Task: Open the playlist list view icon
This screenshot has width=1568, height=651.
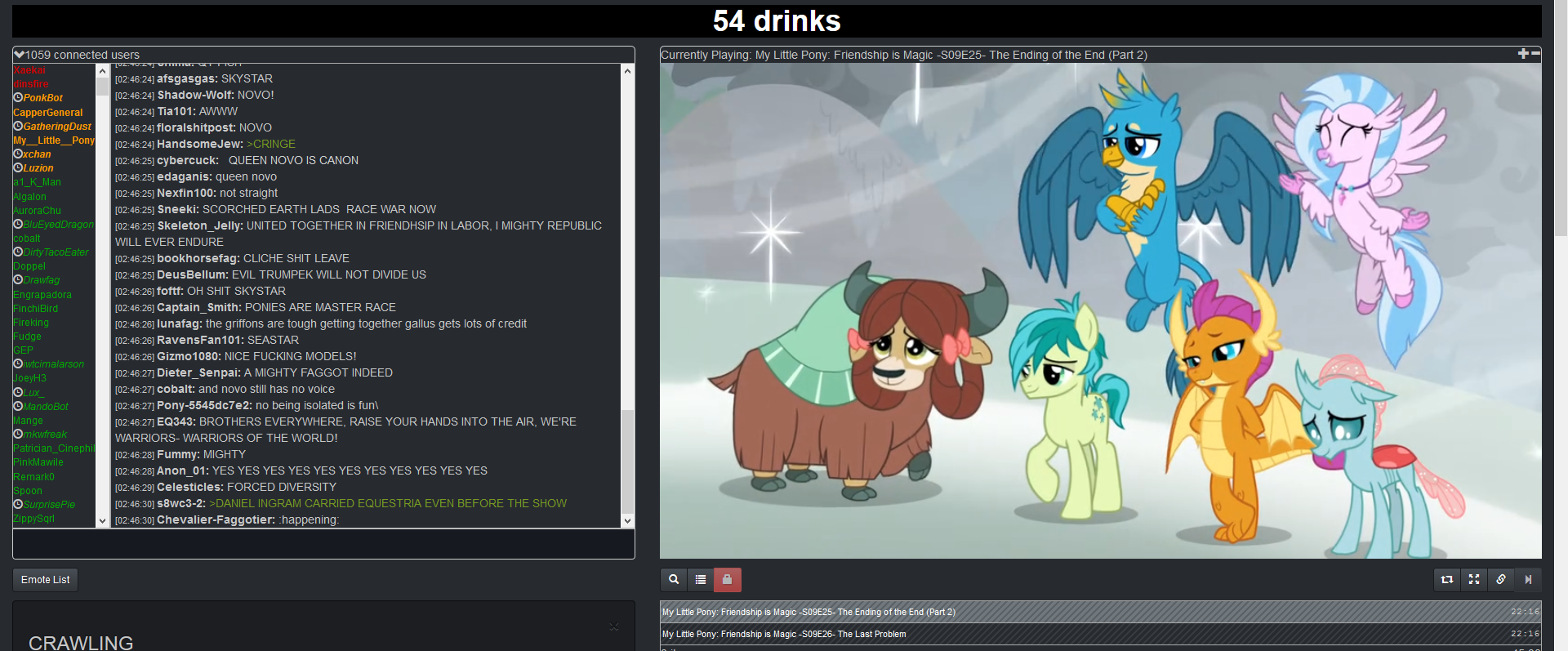Action: pos(701,580)
